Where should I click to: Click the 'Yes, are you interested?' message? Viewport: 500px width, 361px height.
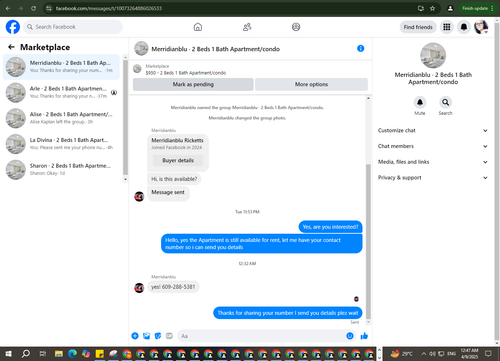(330, 227)
